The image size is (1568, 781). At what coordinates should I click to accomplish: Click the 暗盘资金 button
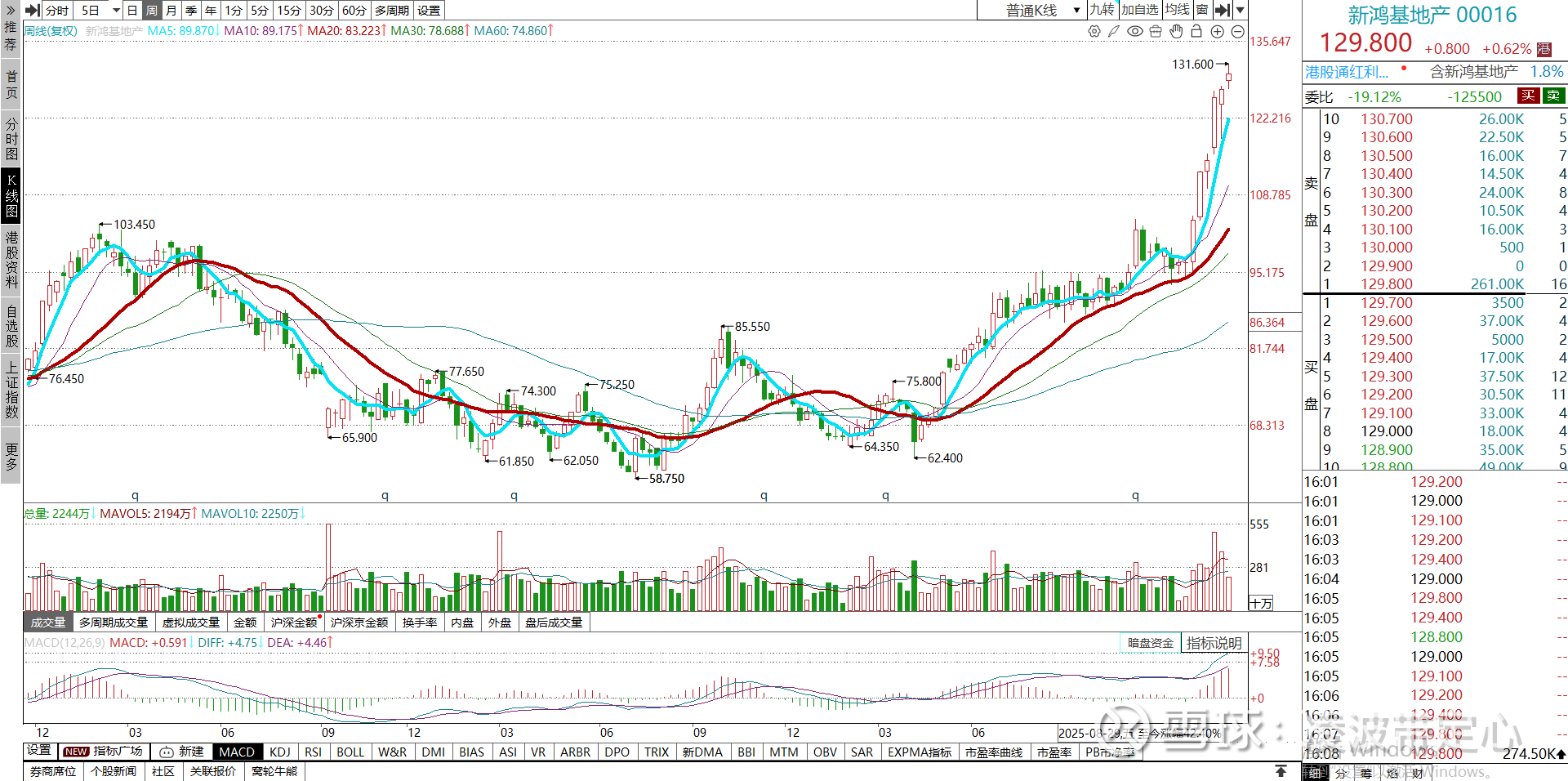point(1151,643)
